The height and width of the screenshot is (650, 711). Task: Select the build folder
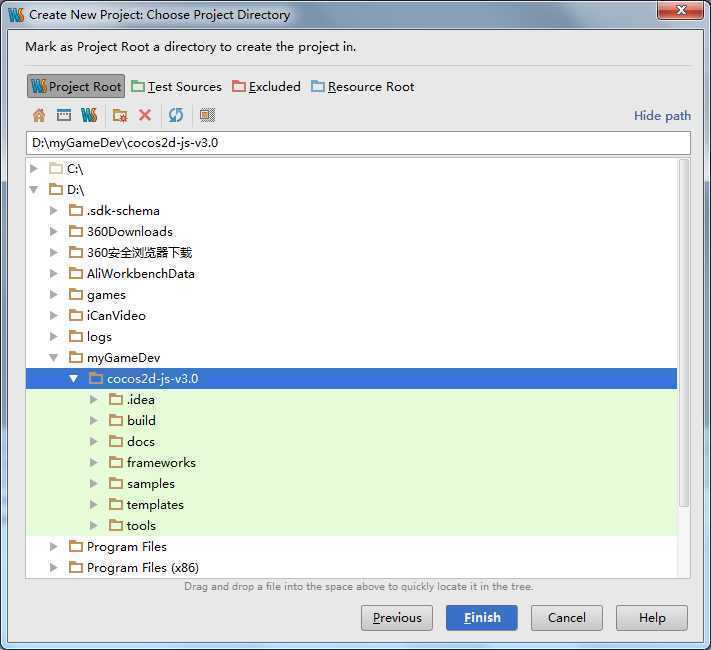(132, 420)
